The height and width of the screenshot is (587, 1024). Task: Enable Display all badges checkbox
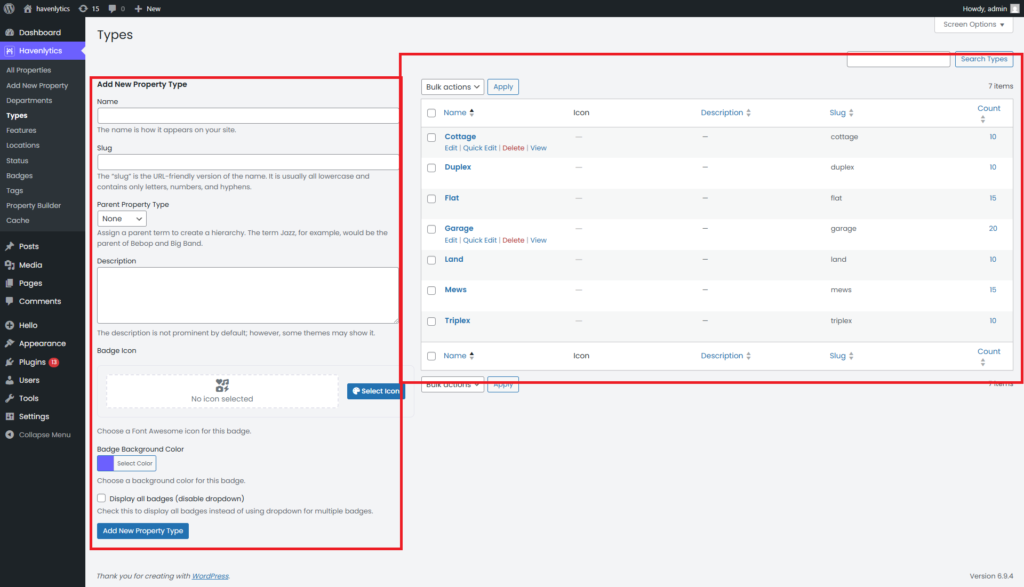[x=102, y=498]
